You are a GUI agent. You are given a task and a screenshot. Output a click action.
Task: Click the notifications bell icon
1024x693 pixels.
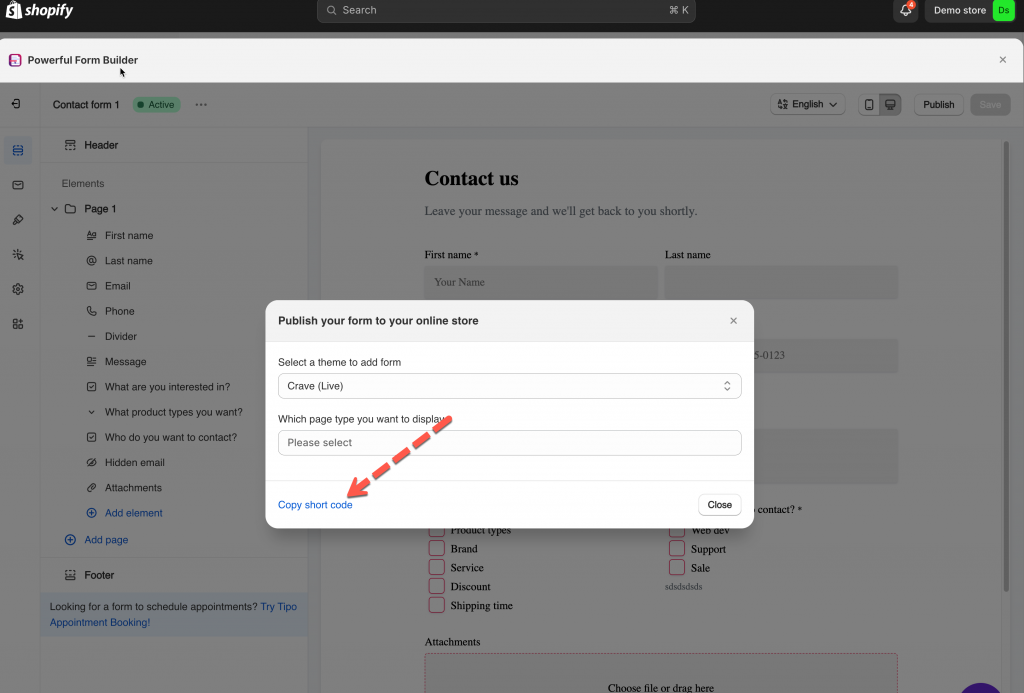[x=905, y=10]
